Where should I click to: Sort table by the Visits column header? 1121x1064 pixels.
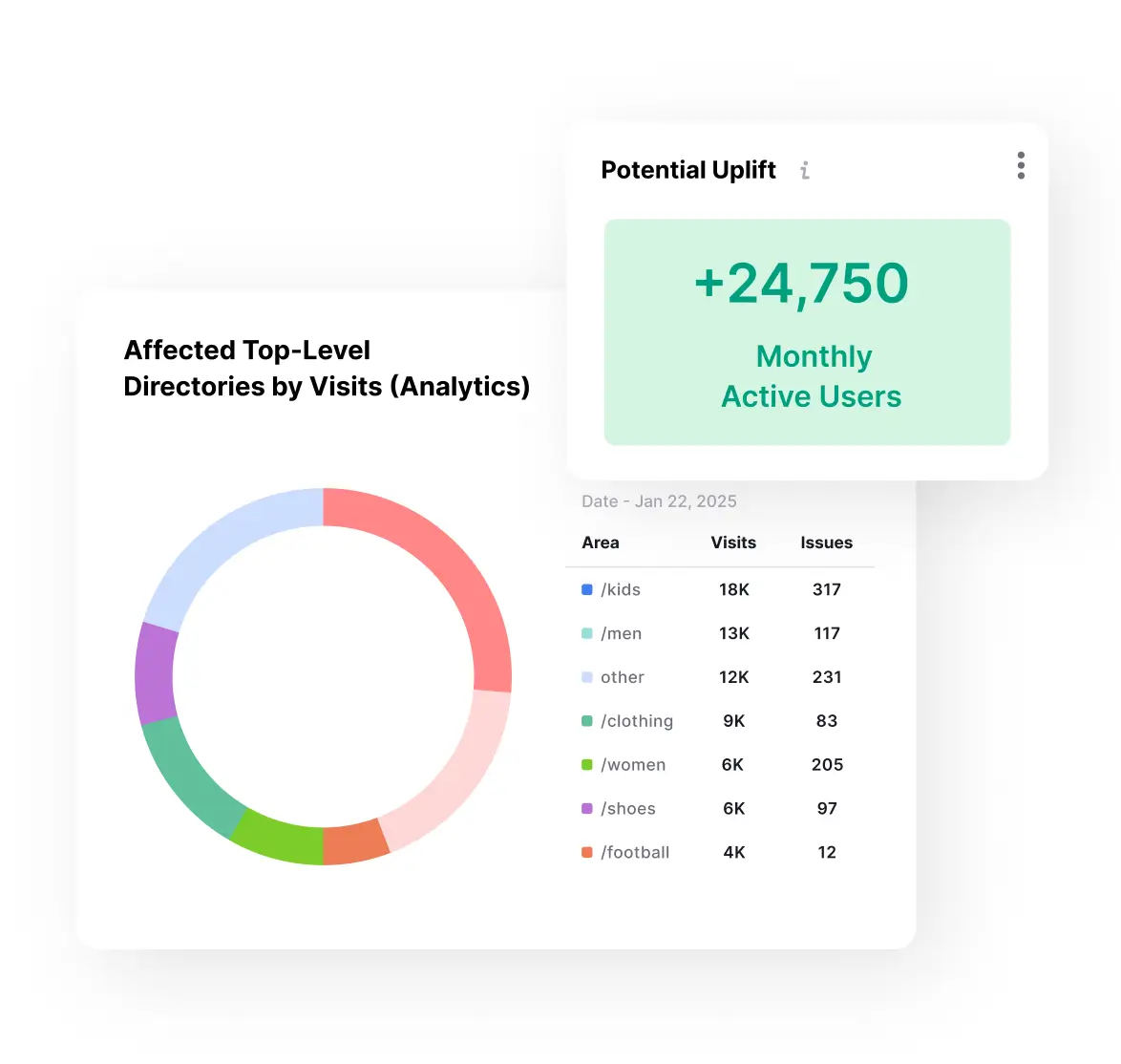(x=732, y=543)
